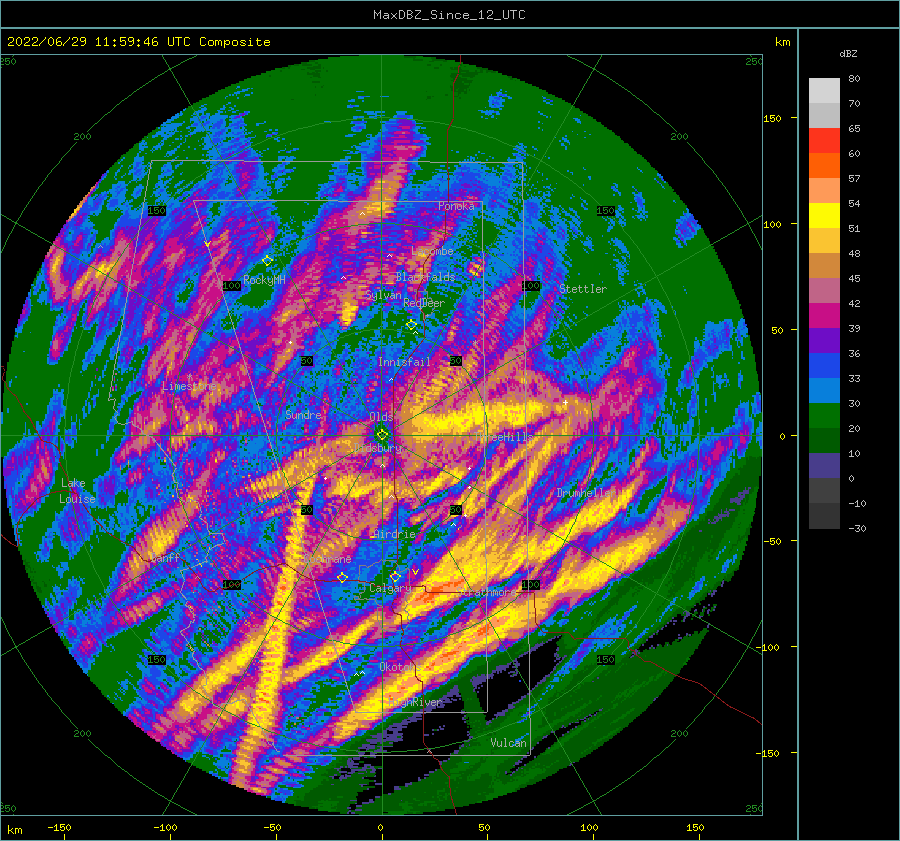Click the 57 value on dBZ legend
The image size is (900, 841).
[x=854, y=179]
